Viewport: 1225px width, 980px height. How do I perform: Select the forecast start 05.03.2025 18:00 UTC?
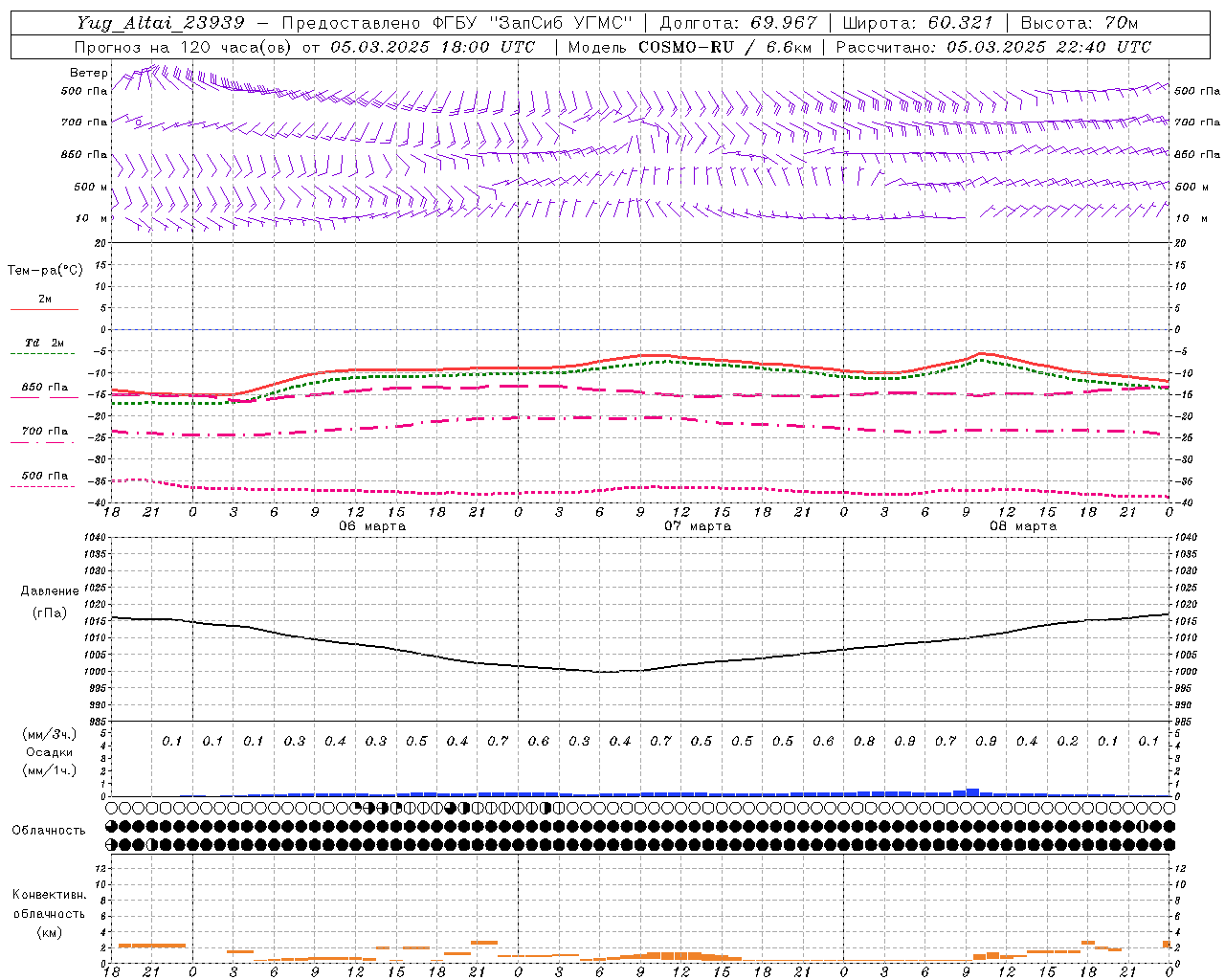click(x=433, y=47)
